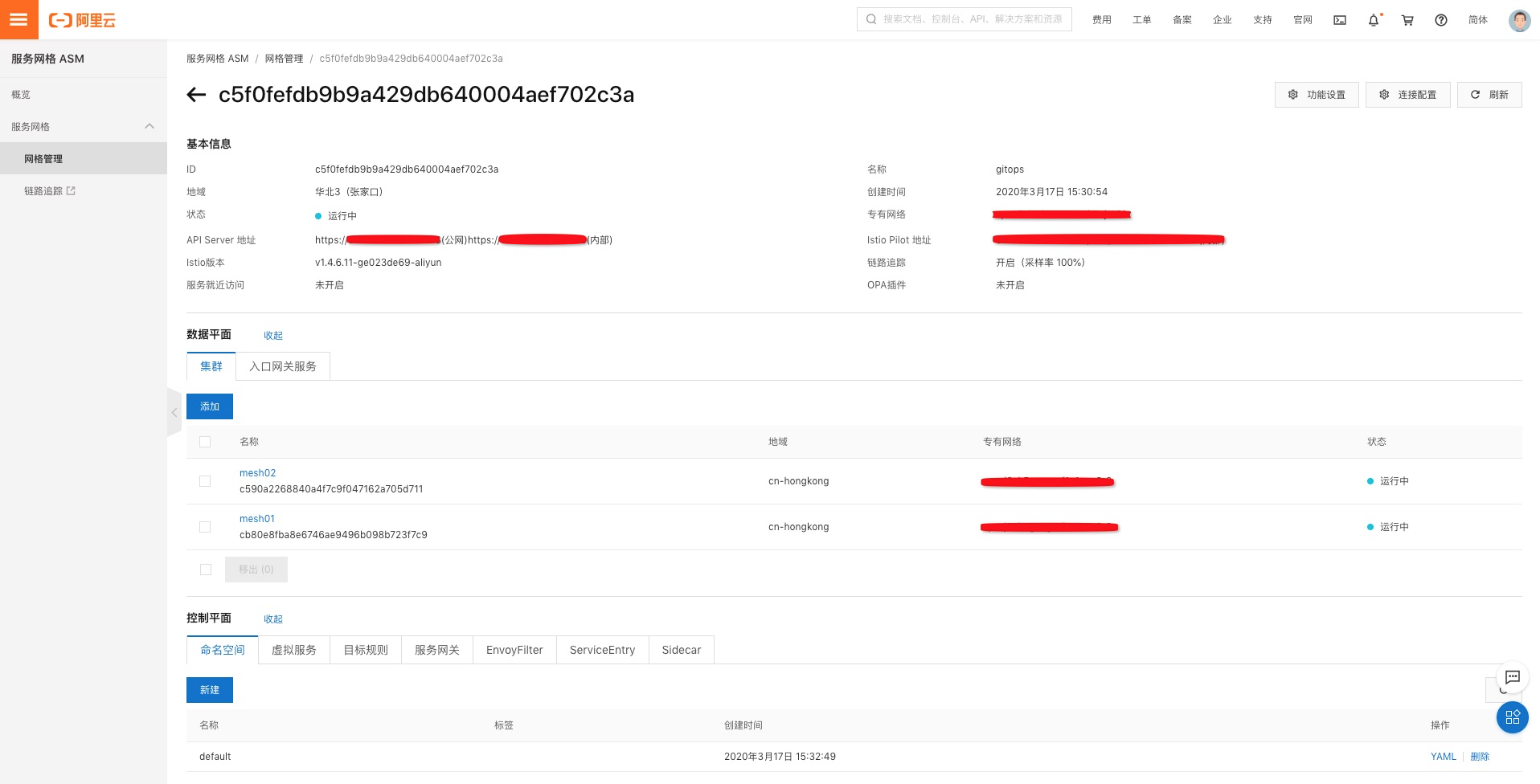Open the shopping cart icon
1540x784 pixels.
pos(1407,20)
